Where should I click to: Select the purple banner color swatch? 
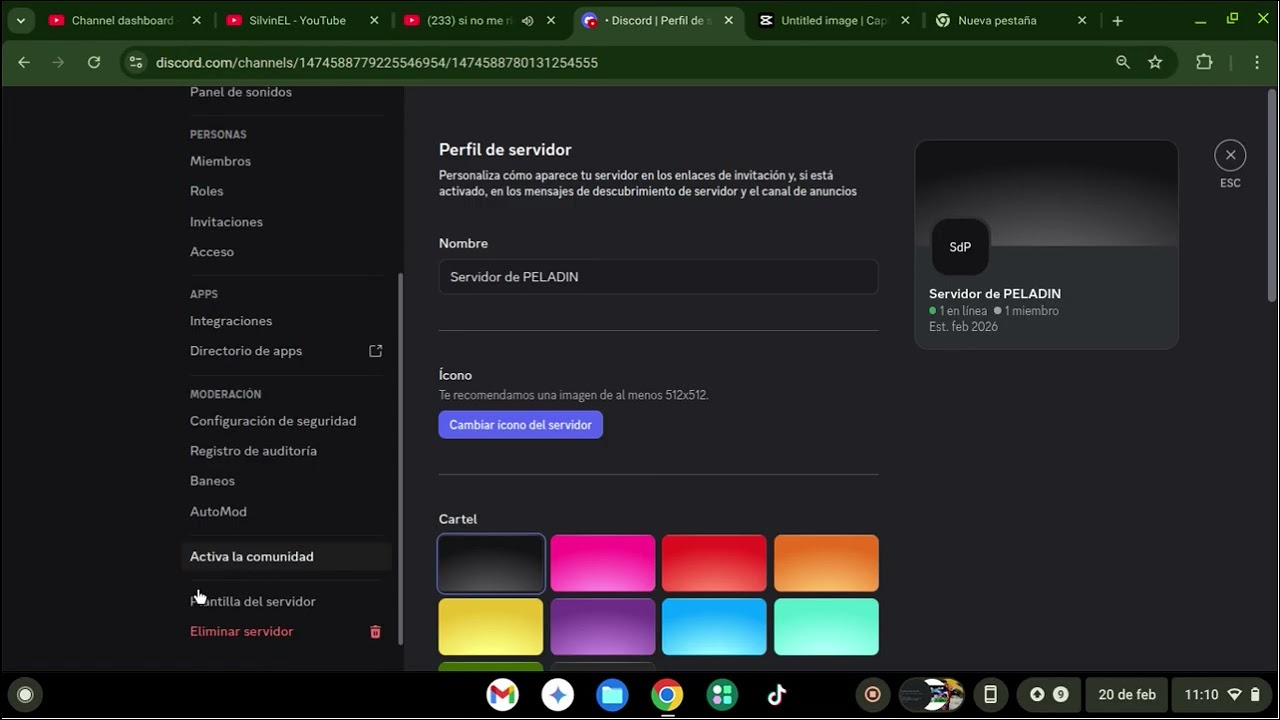(x=603, y=627)
